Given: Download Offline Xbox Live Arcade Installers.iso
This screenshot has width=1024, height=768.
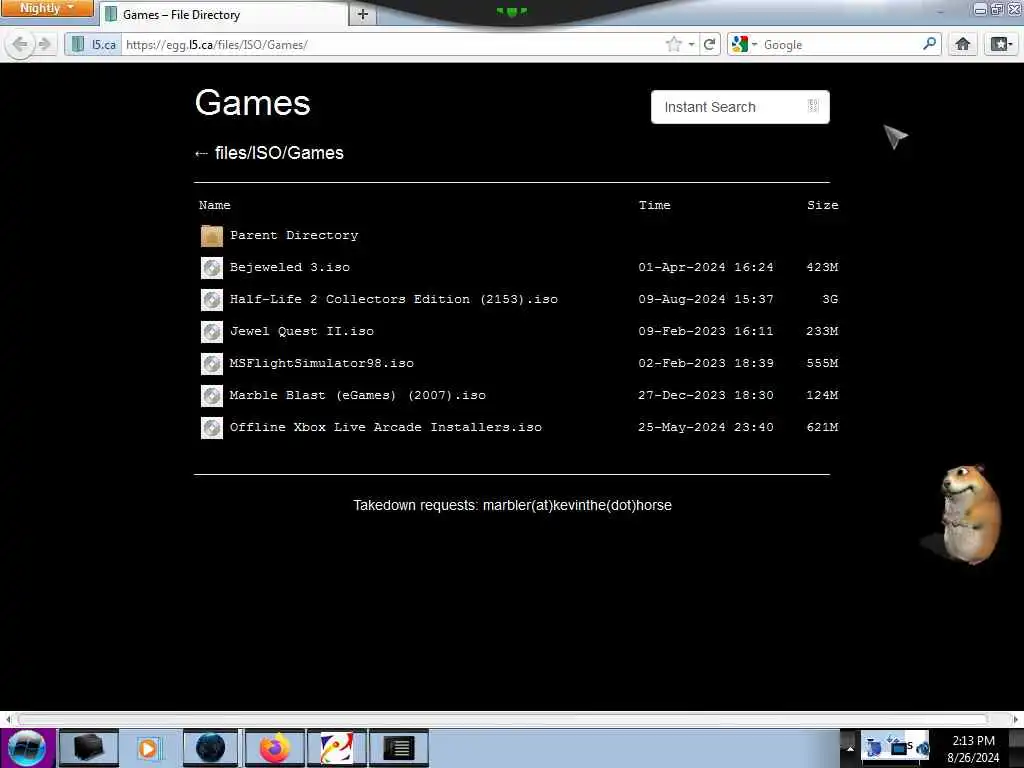Looking at the screenshot, I should tap(386, 427).
